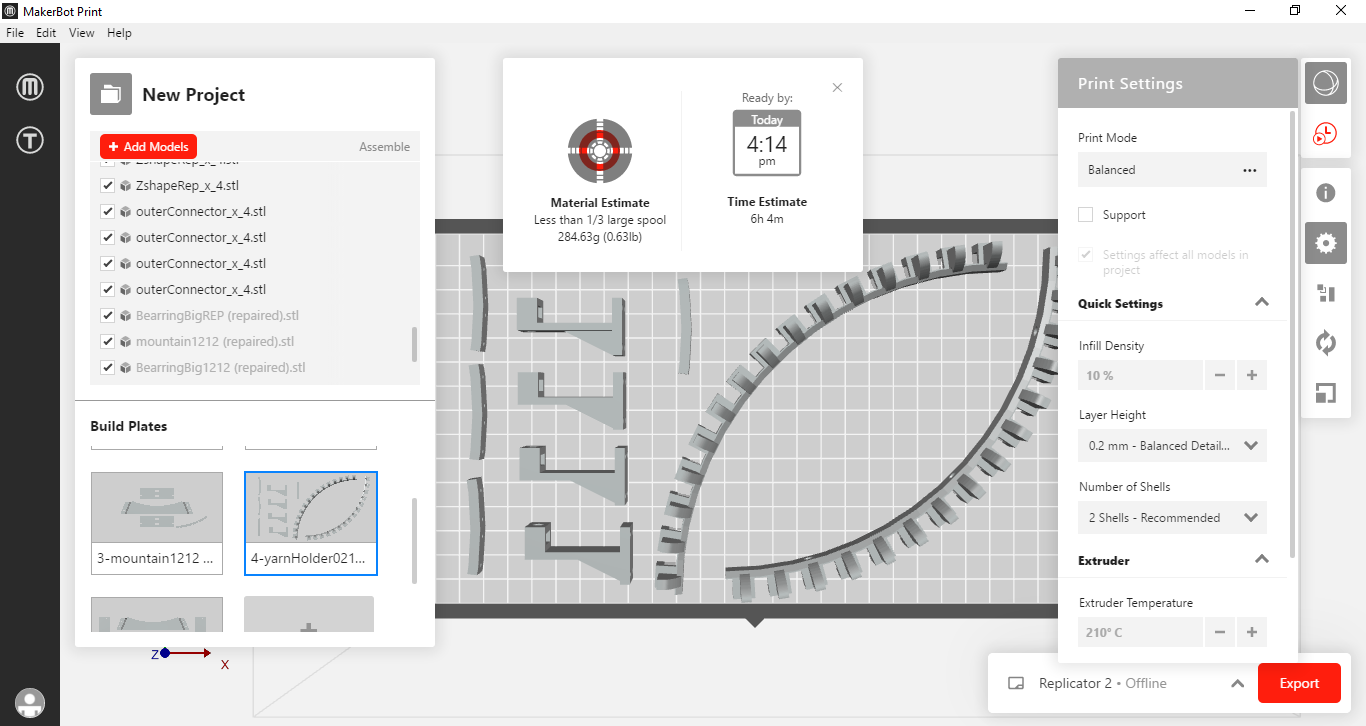This screenshot has width=1366, height=726.
Task: Click the Extruder Temperature value field
Action: pos(1140,632)
